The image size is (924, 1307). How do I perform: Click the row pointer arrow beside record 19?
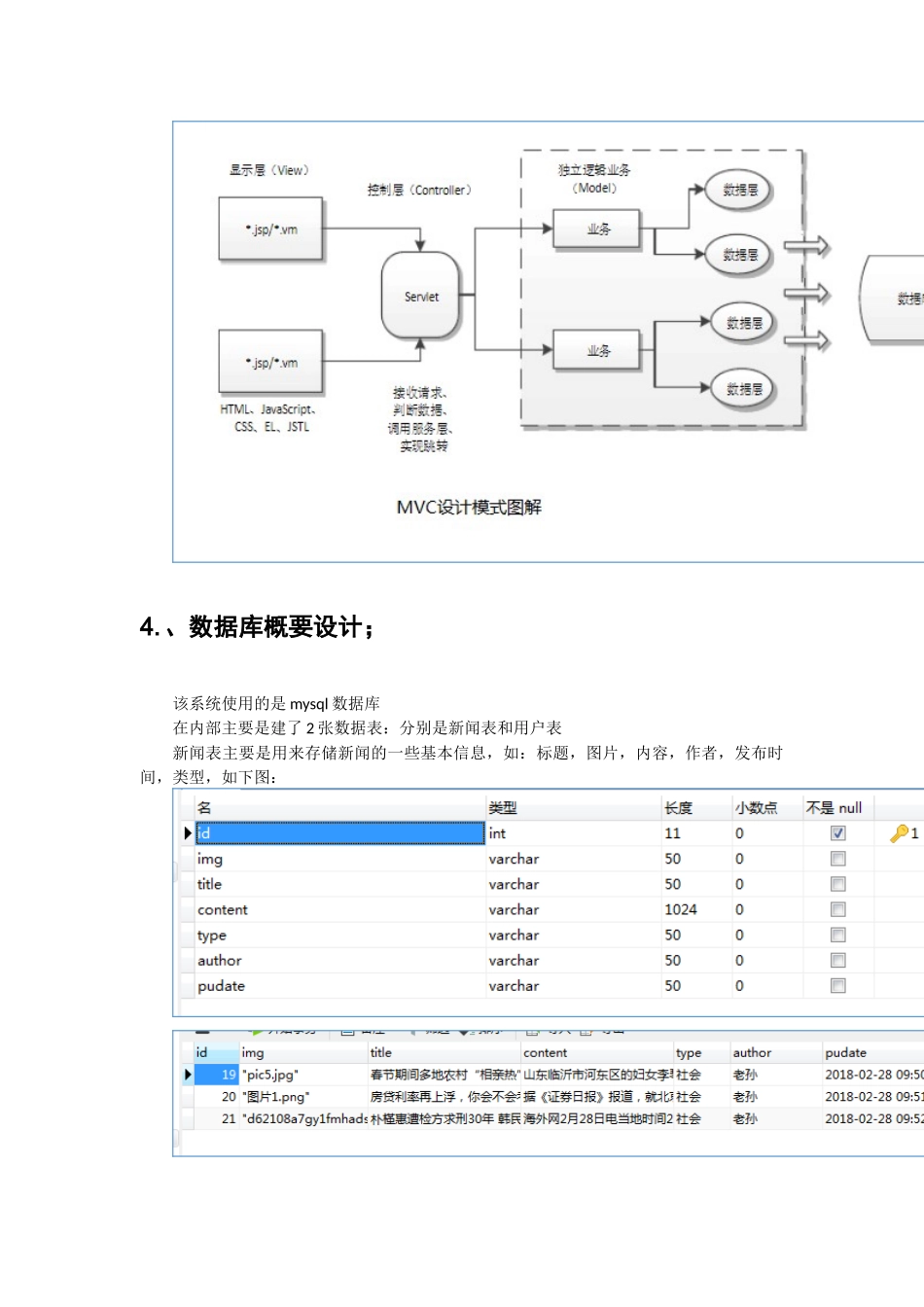coord(188,1075)
